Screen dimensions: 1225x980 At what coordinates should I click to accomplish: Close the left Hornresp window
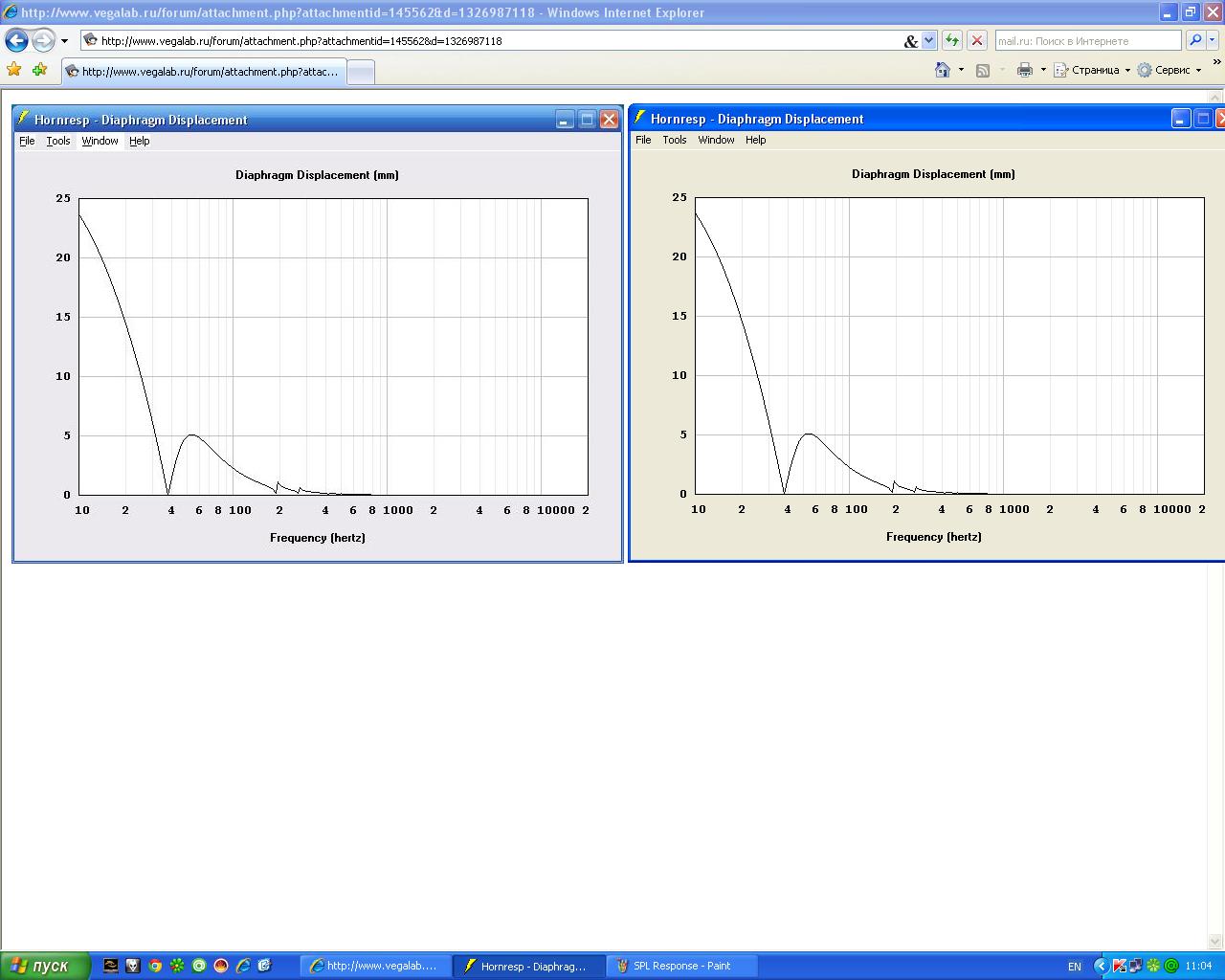pos(610,120)
